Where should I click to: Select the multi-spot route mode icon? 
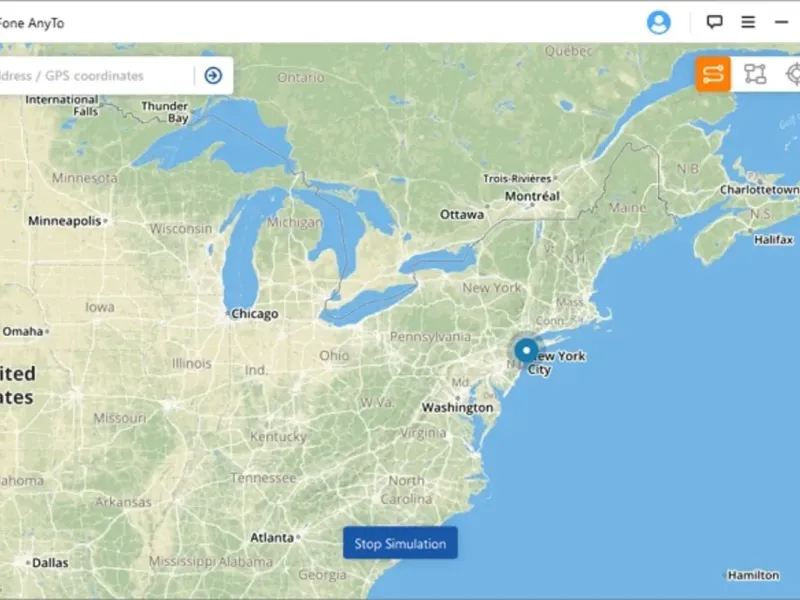(755, 74)
